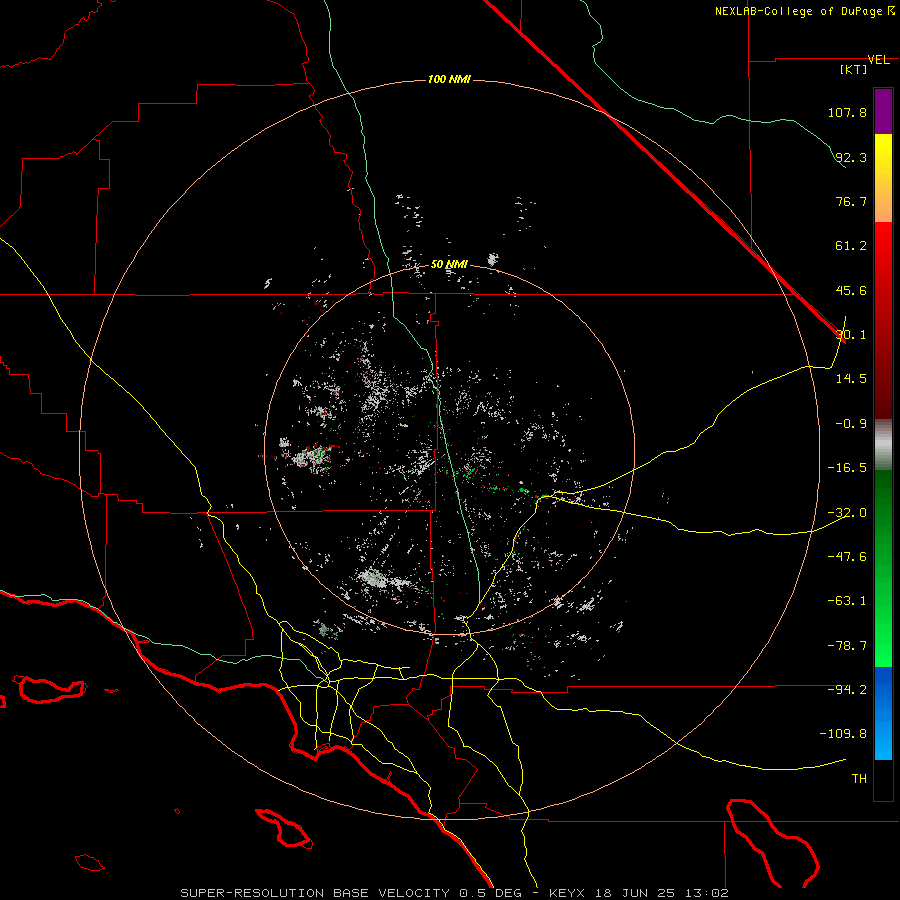This screenshot has width=900, height=900.
Task: Click the 100 NMI range ring label
Action: pos(449,79)
